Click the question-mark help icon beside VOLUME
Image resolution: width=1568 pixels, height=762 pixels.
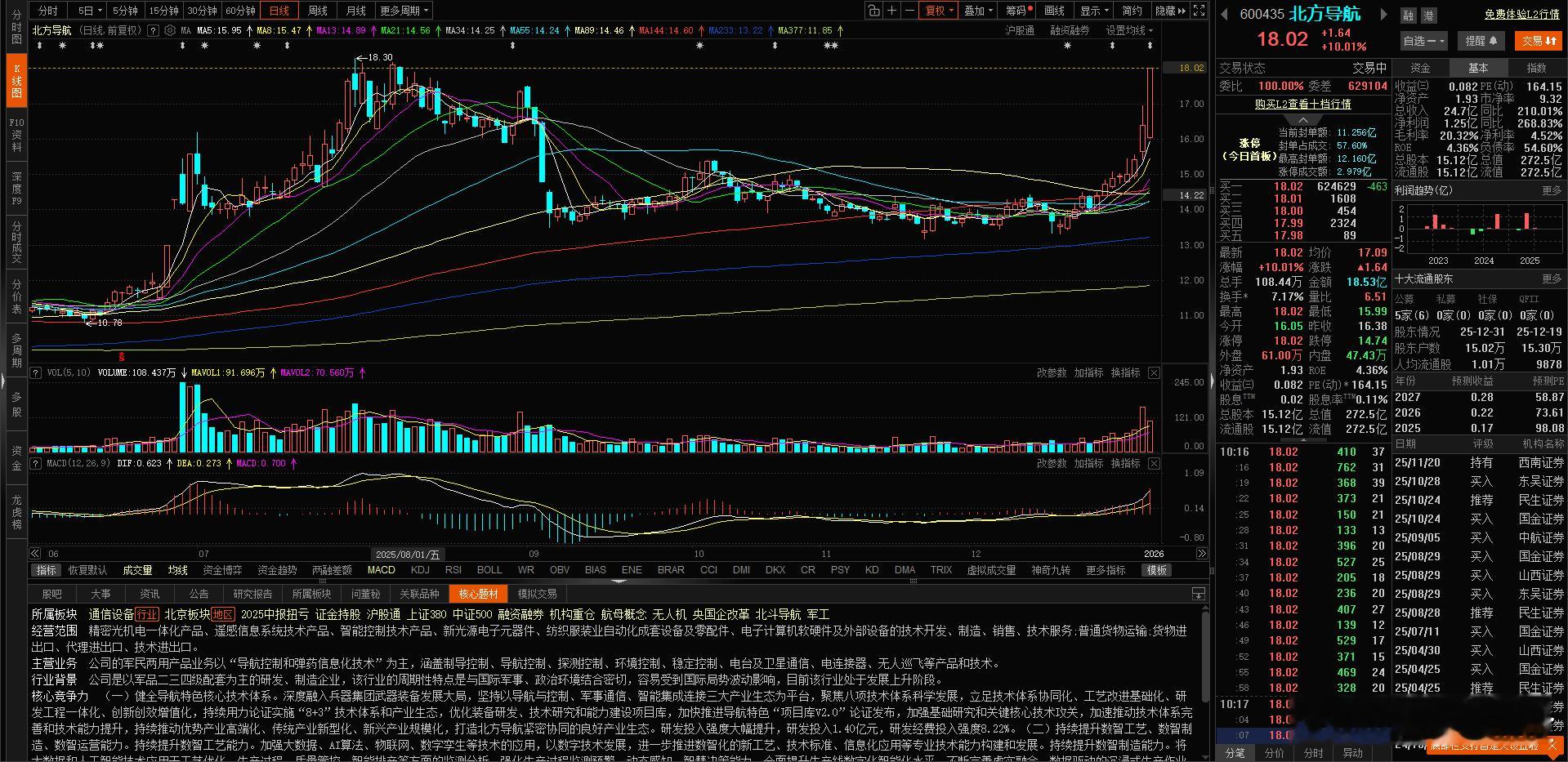(x=34, y=372)
